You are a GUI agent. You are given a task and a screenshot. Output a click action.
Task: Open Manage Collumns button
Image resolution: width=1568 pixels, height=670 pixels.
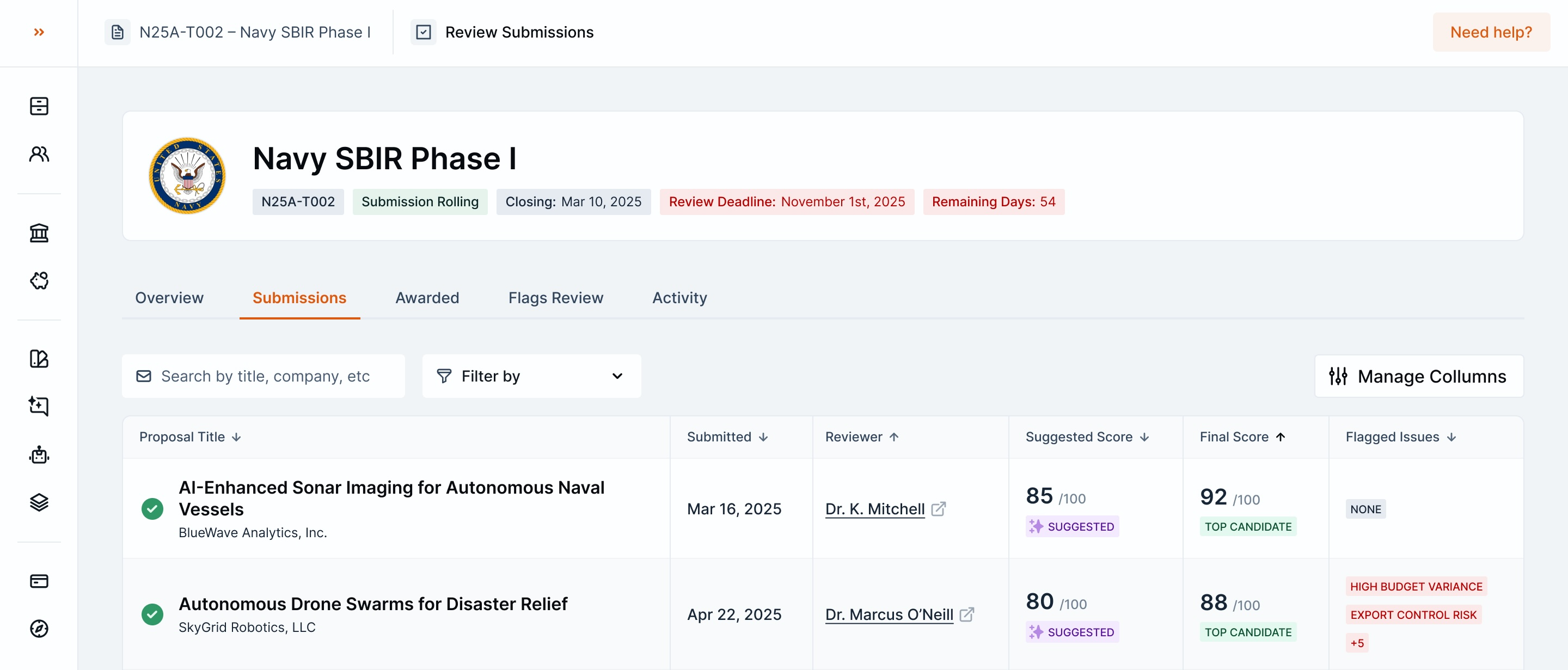(x=1418, y=376)
